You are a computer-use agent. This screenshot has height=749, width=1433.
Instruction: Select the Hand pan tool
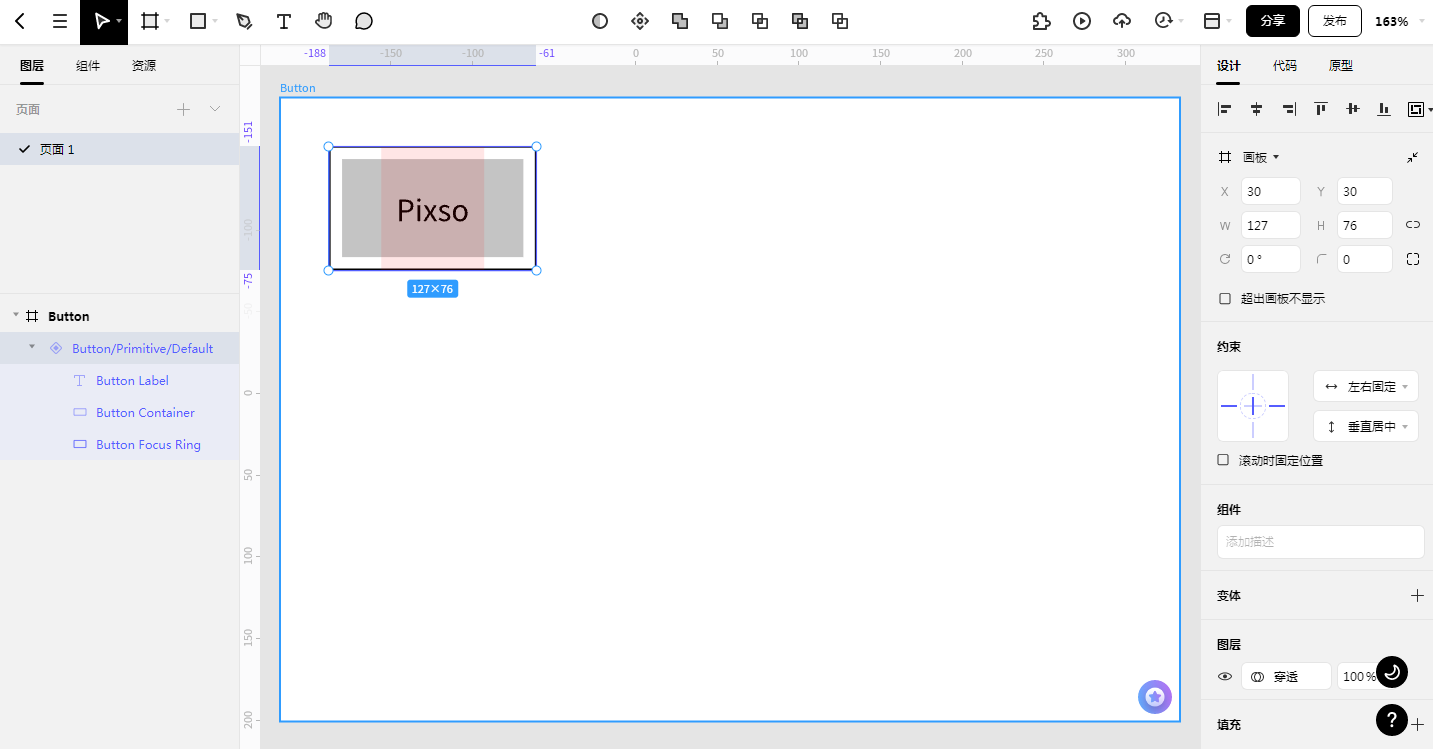coord(323,21)
